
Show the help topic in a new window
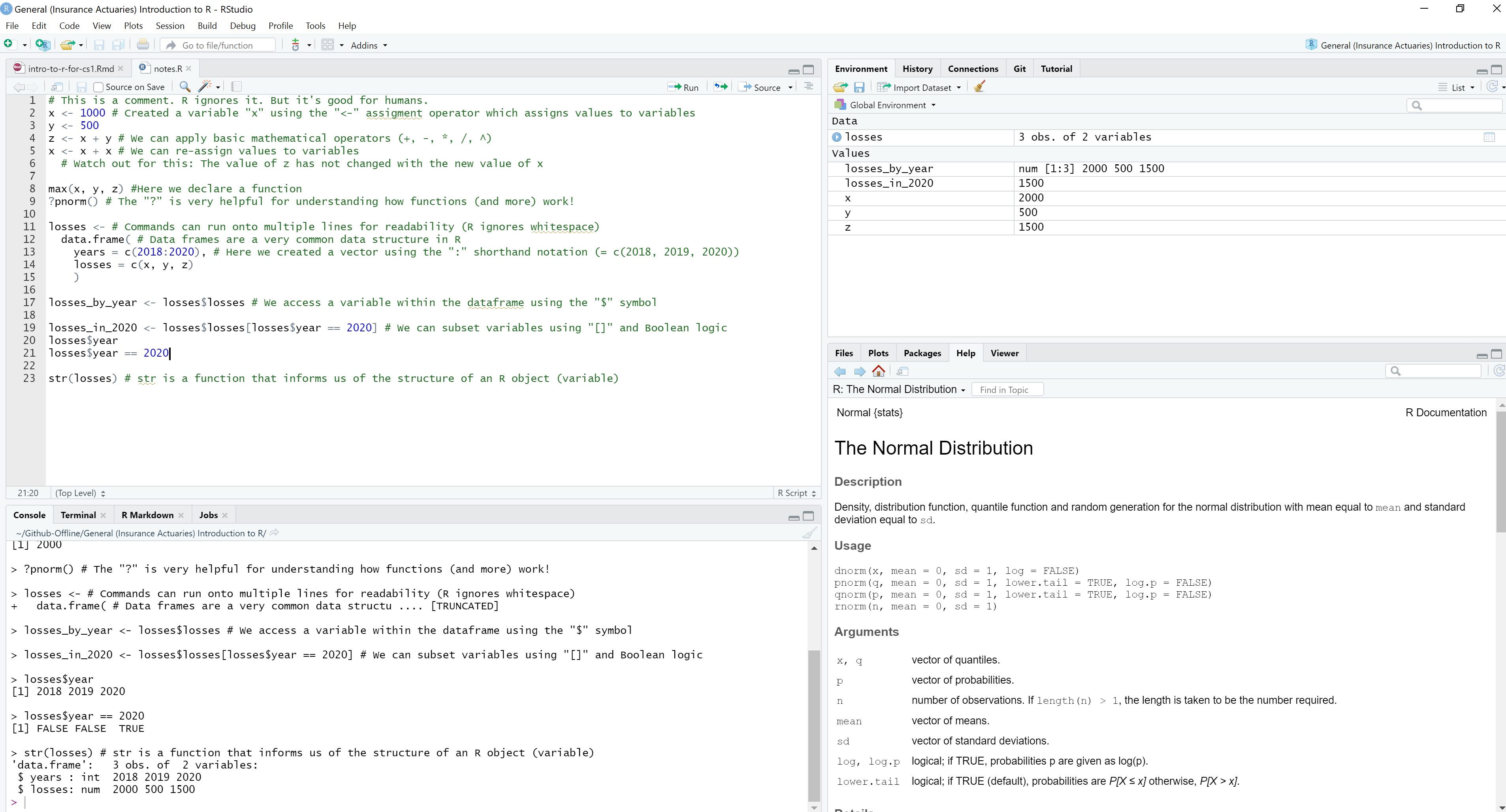click(x=902, y=371)
